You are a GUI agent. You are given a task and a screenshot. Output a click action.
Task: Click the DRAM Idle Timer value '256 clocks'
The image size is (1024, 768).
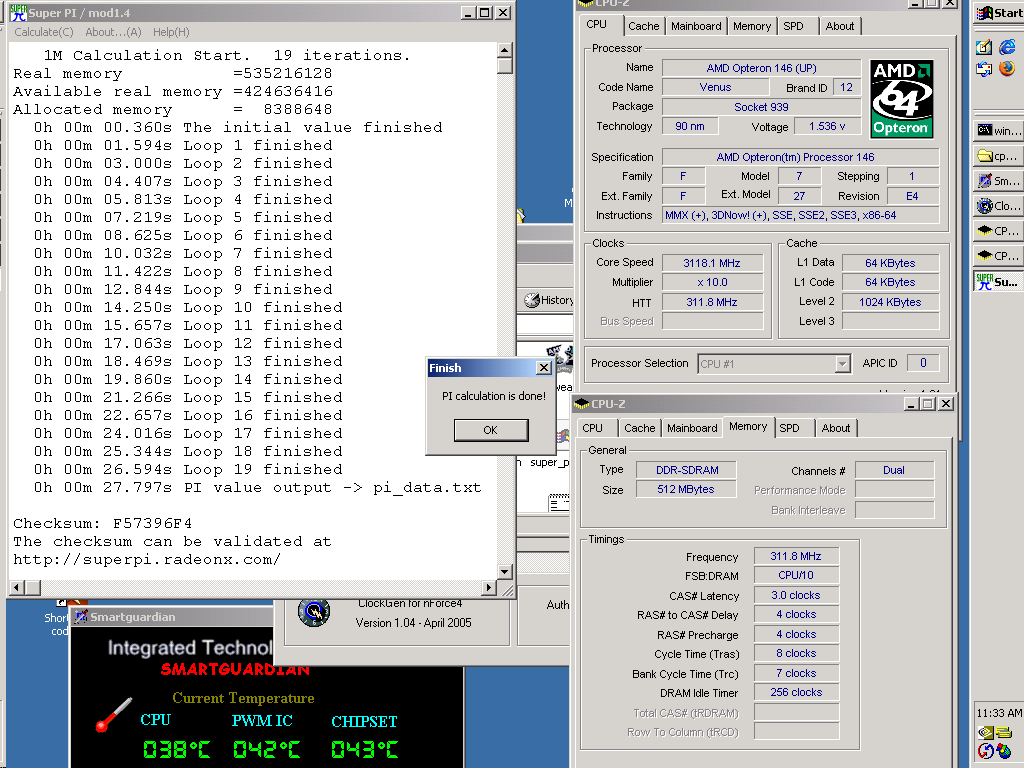coord(796,692)
